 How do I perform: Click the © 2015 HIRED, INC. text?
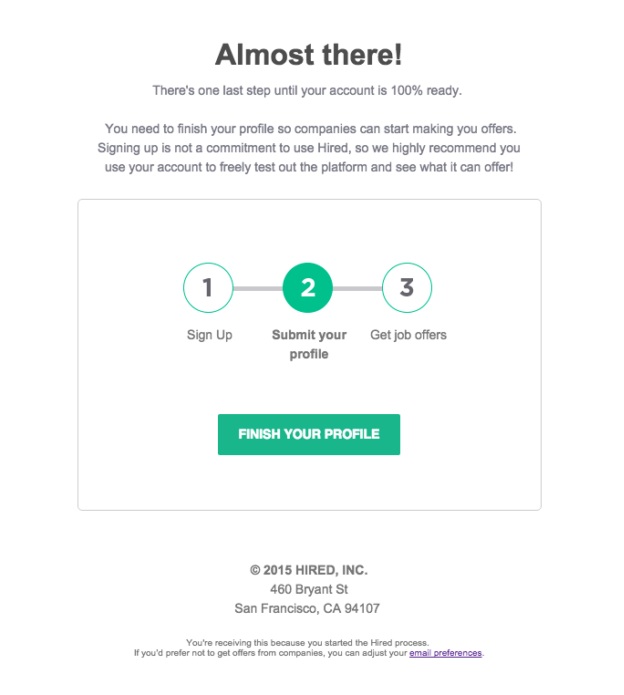pos(309,570)
